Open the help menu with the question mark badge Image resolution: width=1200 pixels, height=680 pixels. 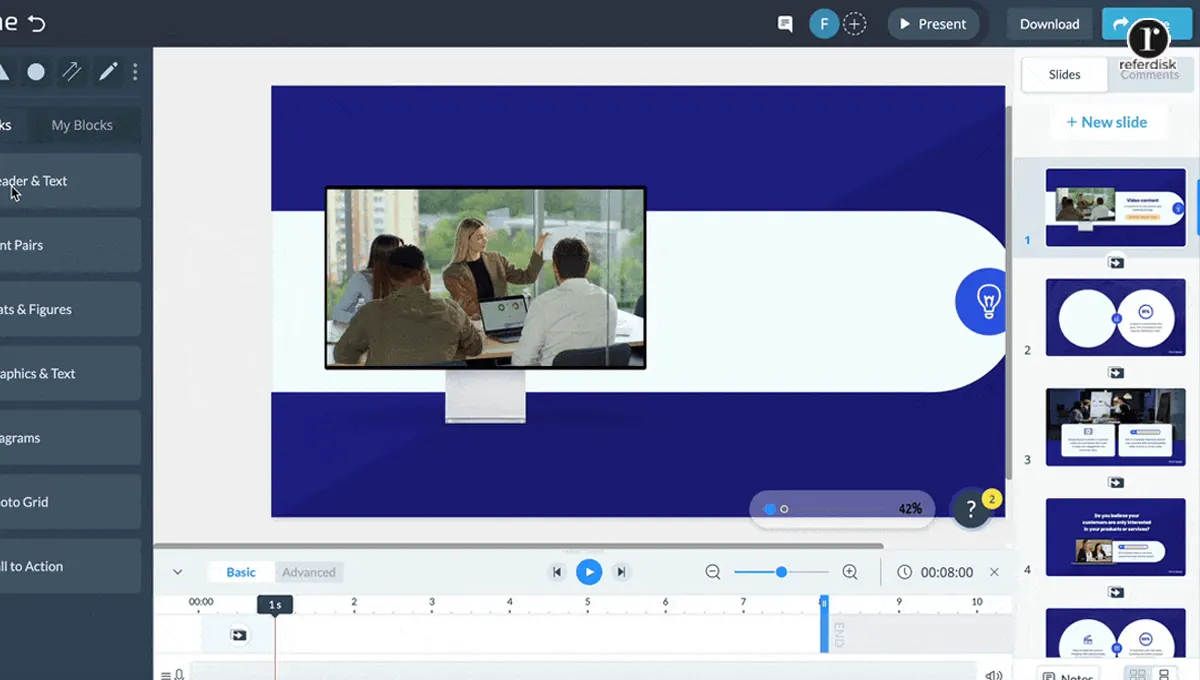971,509
